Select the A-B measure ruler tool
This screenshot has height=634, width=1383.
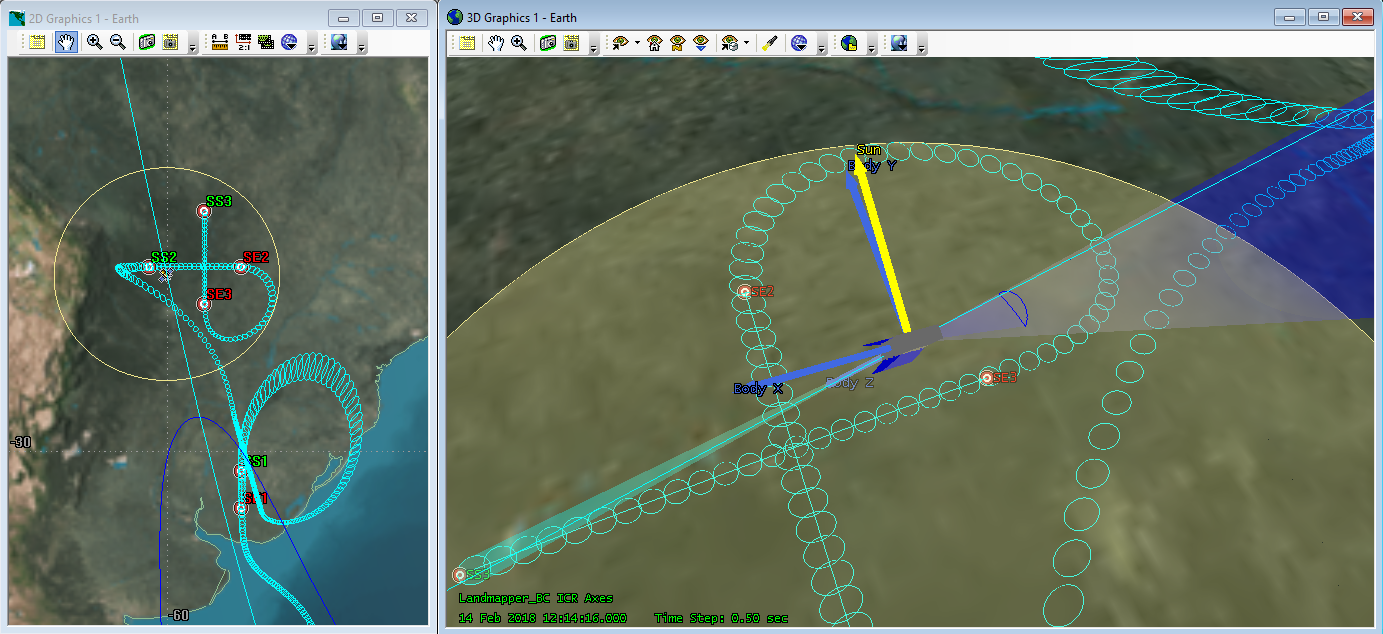coord(219,42)
